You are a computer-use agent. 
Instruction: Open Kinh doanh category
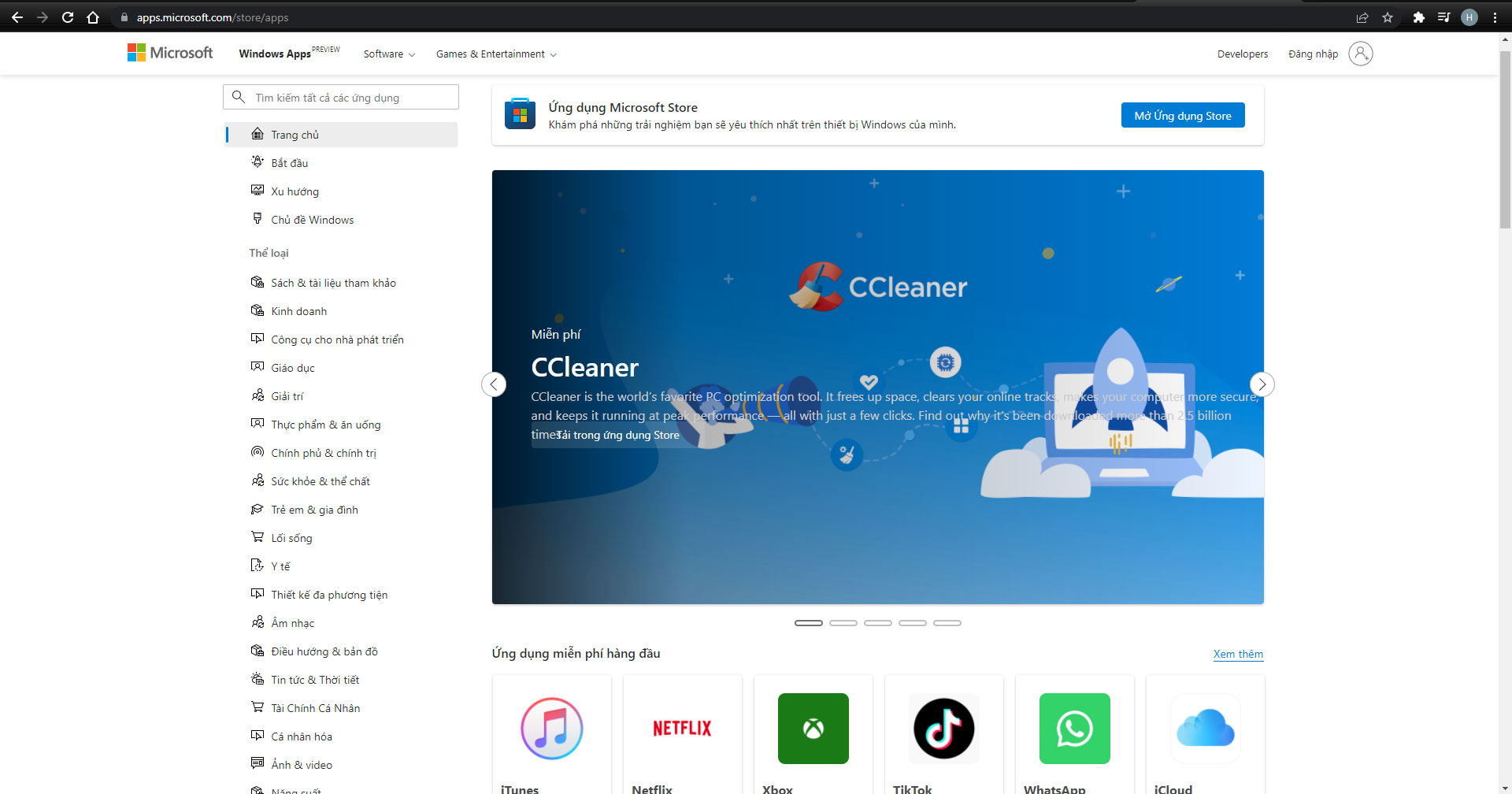[341, 311]
